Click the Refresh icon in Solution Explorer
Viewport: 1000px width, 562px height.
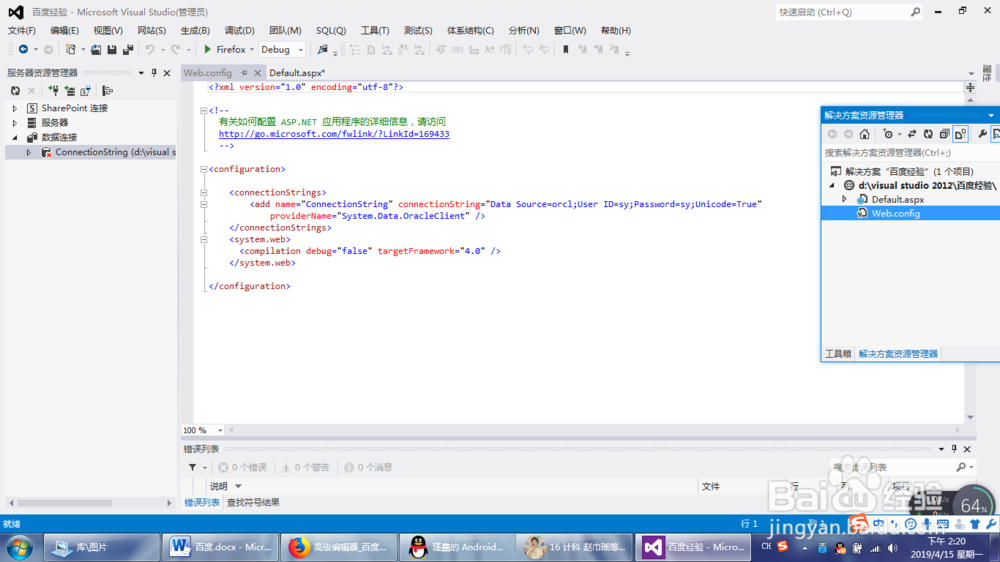(928, 134)
